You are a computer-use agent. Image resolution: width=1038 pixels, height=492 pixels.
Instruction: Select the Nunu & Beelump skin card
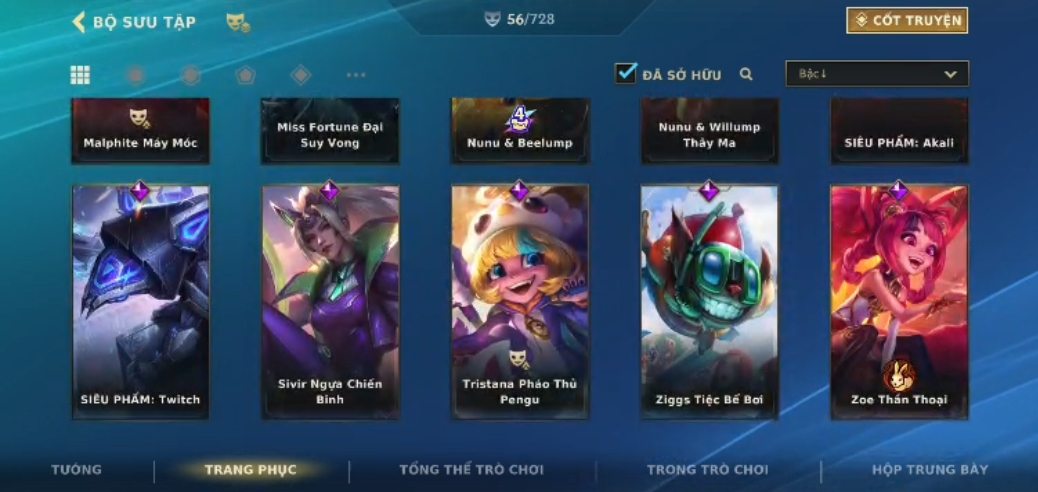point(520,130)
